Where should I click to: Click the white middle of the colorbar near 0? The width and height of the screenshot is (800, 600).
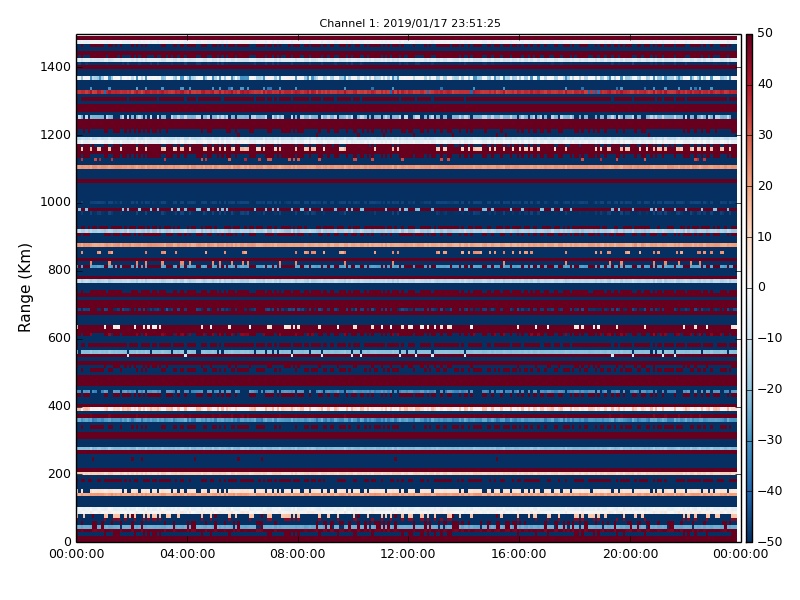coord(749,288)
